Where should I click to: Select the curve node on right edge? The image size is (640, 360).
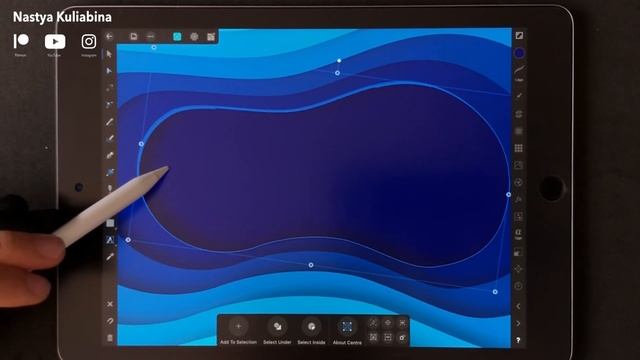(509, 195)
